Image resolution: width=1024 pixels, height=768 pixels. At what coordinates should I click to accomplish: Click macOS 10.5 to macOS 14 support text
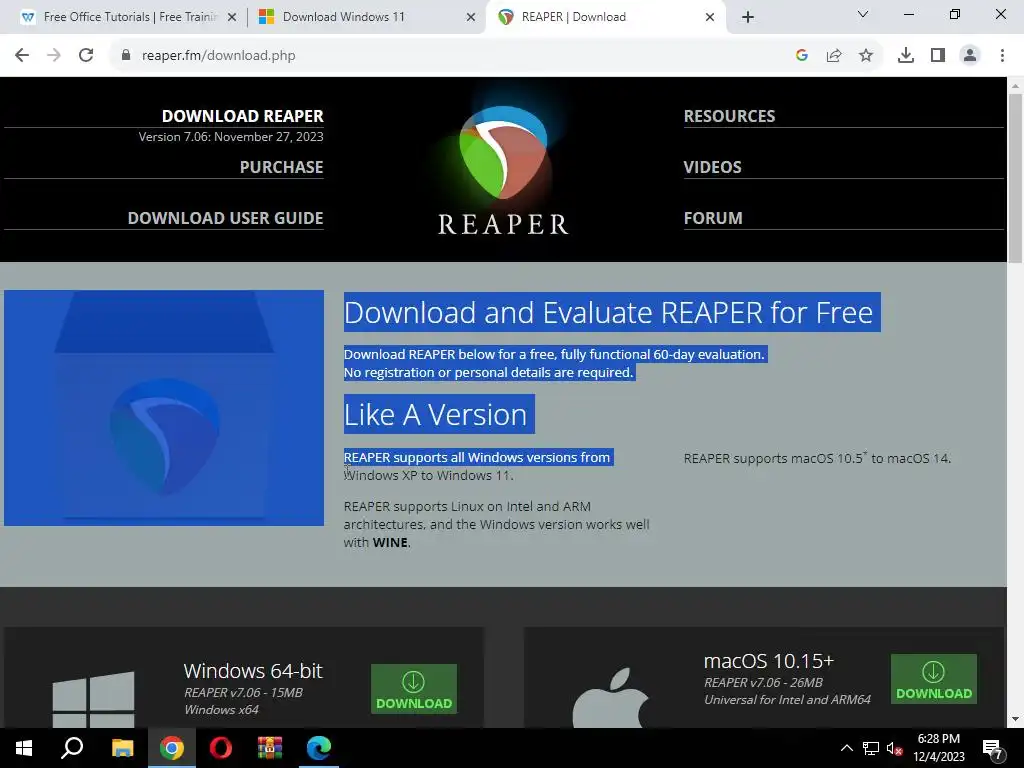(x=818, y=458)
